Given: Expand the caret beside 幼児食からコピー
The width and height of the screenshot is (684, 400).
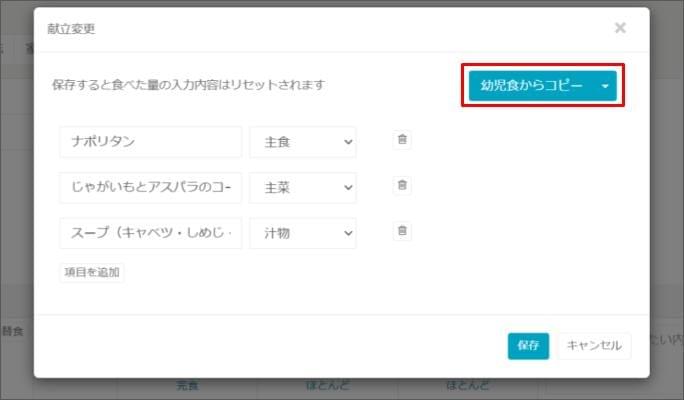Looking at the screenshot, I should pyautogui.click(x=605, y=86).
